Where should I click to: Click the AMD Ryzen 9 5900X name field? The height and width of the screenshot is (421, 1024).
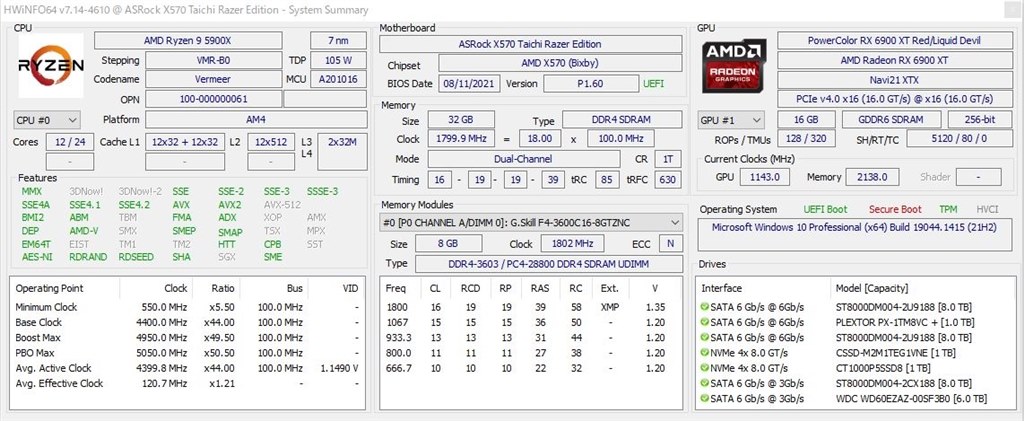pyautogui.click(x=188, y=40)
